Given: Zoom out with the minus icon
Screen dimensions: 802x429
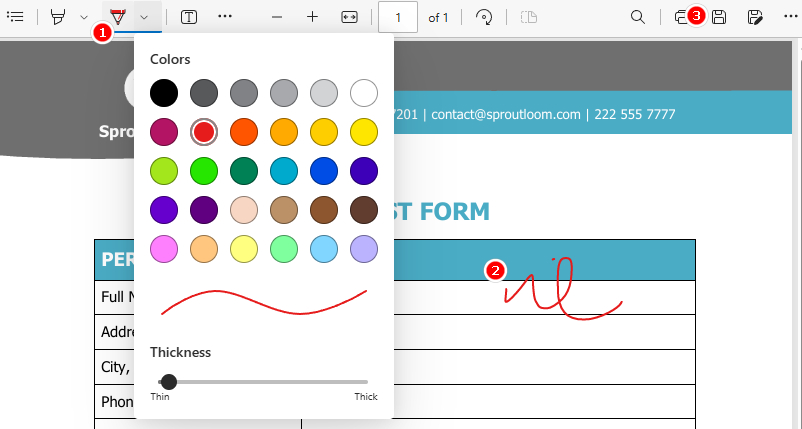Looking at the screenshot, I should 277,17.
